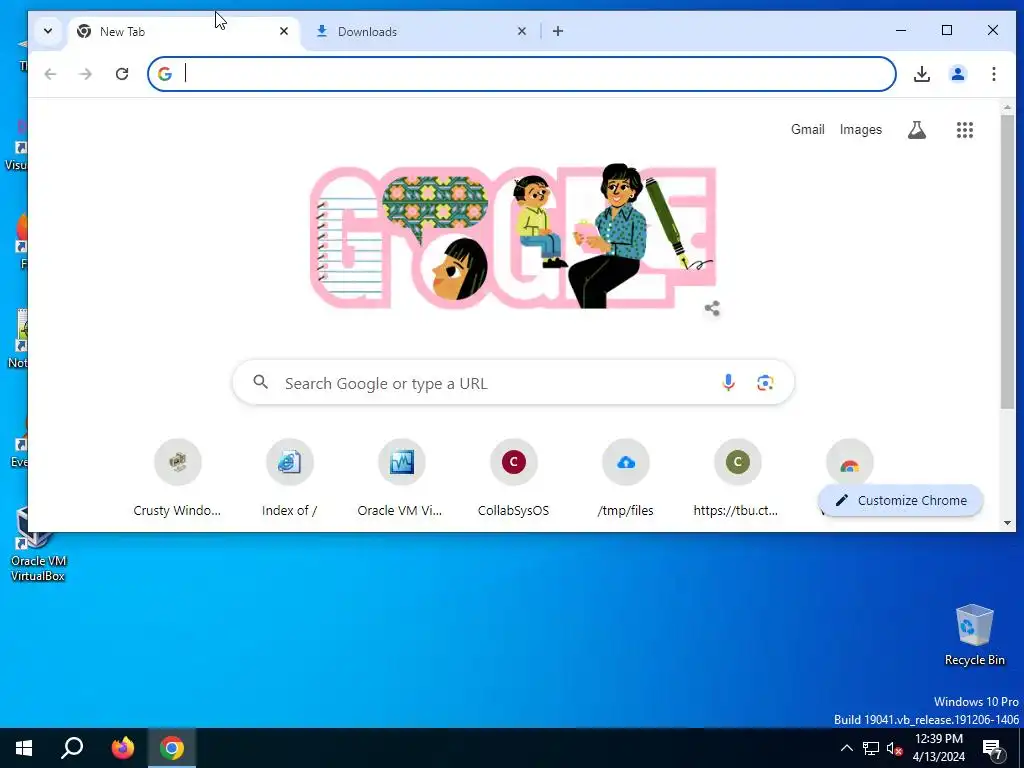Search by image with Google Lens
Image resolution: width=1024 pixels, height=768 pixels.
pyautogui.click(x=765, y=383)
